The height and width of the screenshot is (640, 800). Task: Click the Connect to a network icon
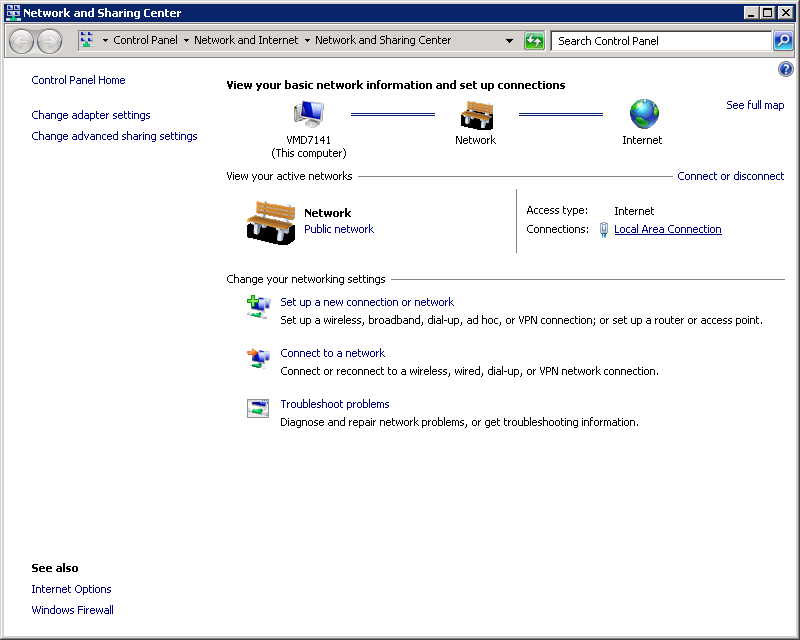point(258,357)
